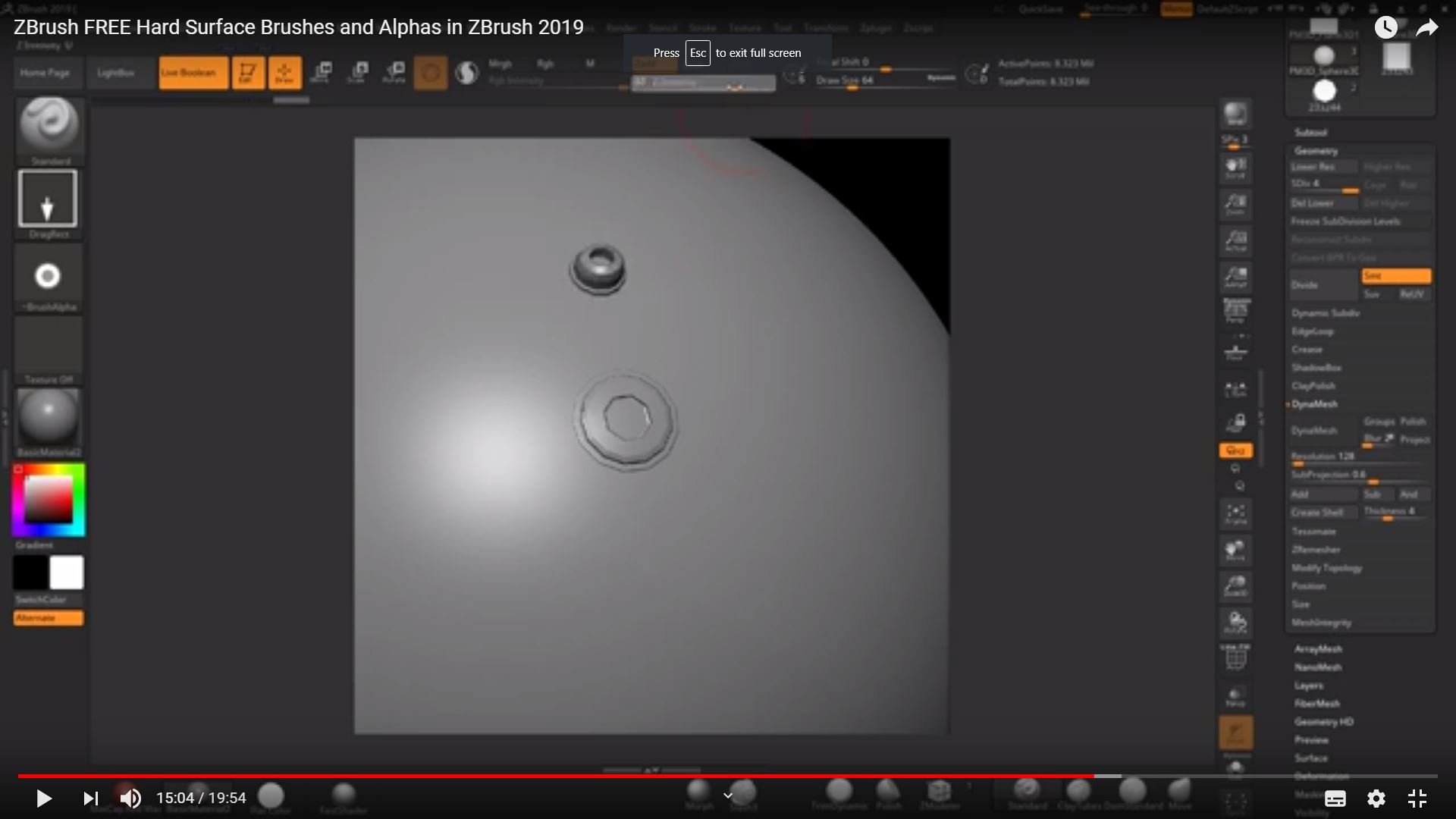Expand the EdgeLoop section
The width and height of the screenshot is (1456, 819).
(1313, 331)
